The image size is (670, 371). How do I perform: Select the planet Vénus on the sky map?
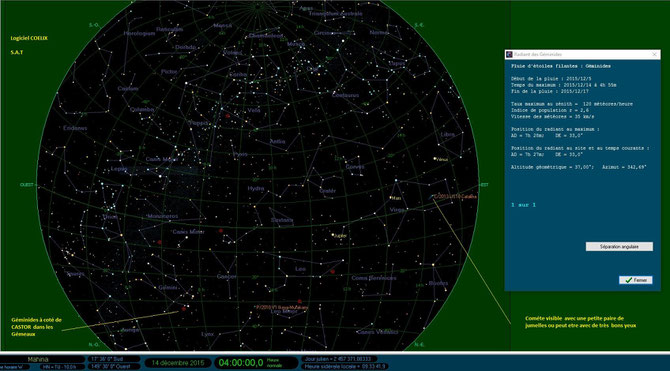(x=435, y=159)
